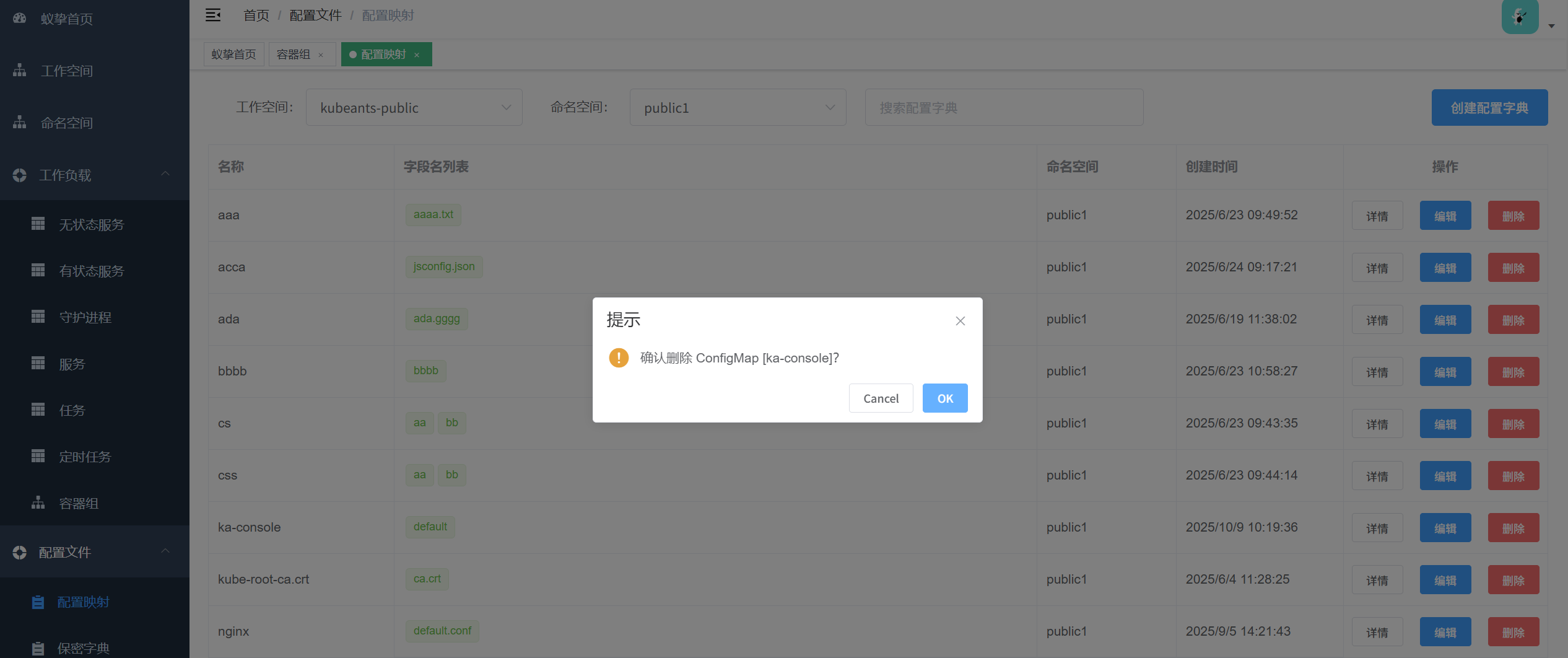Click the 容器组 sidebar hierarchy icon

pos(38,503)
